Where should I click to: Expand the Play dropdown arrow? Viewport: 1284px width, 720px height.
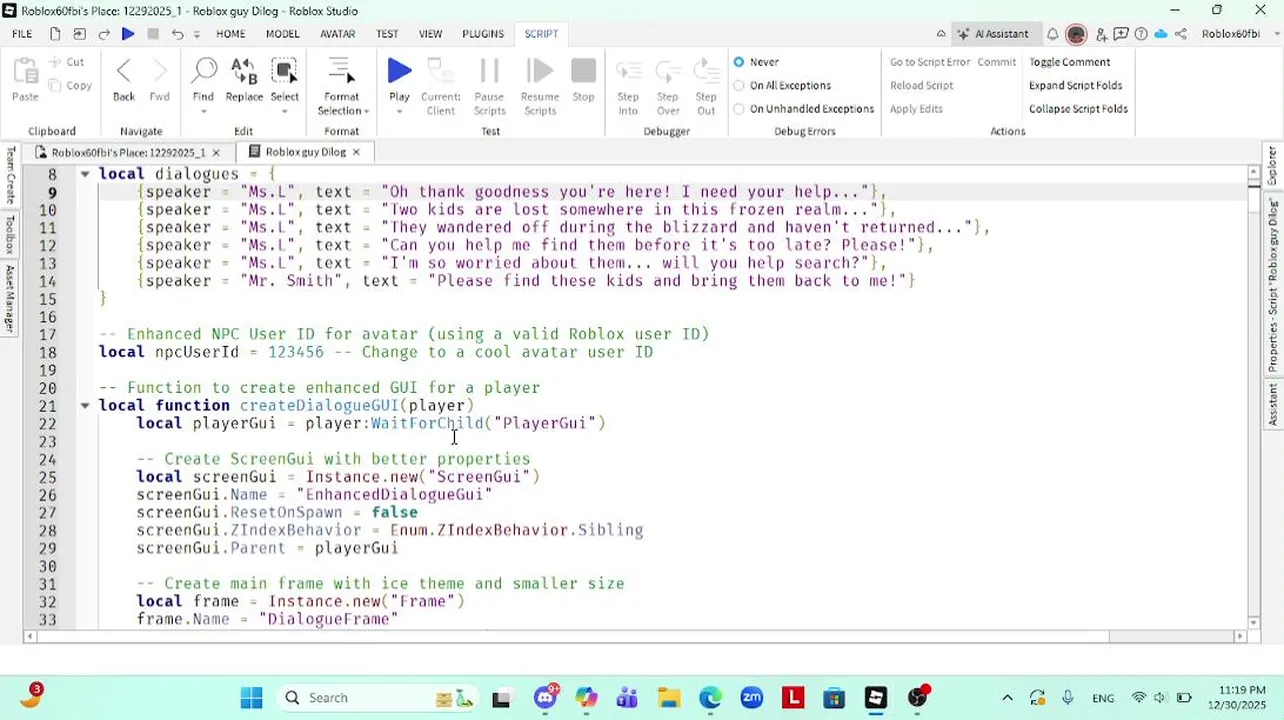[x=399, y=111]
